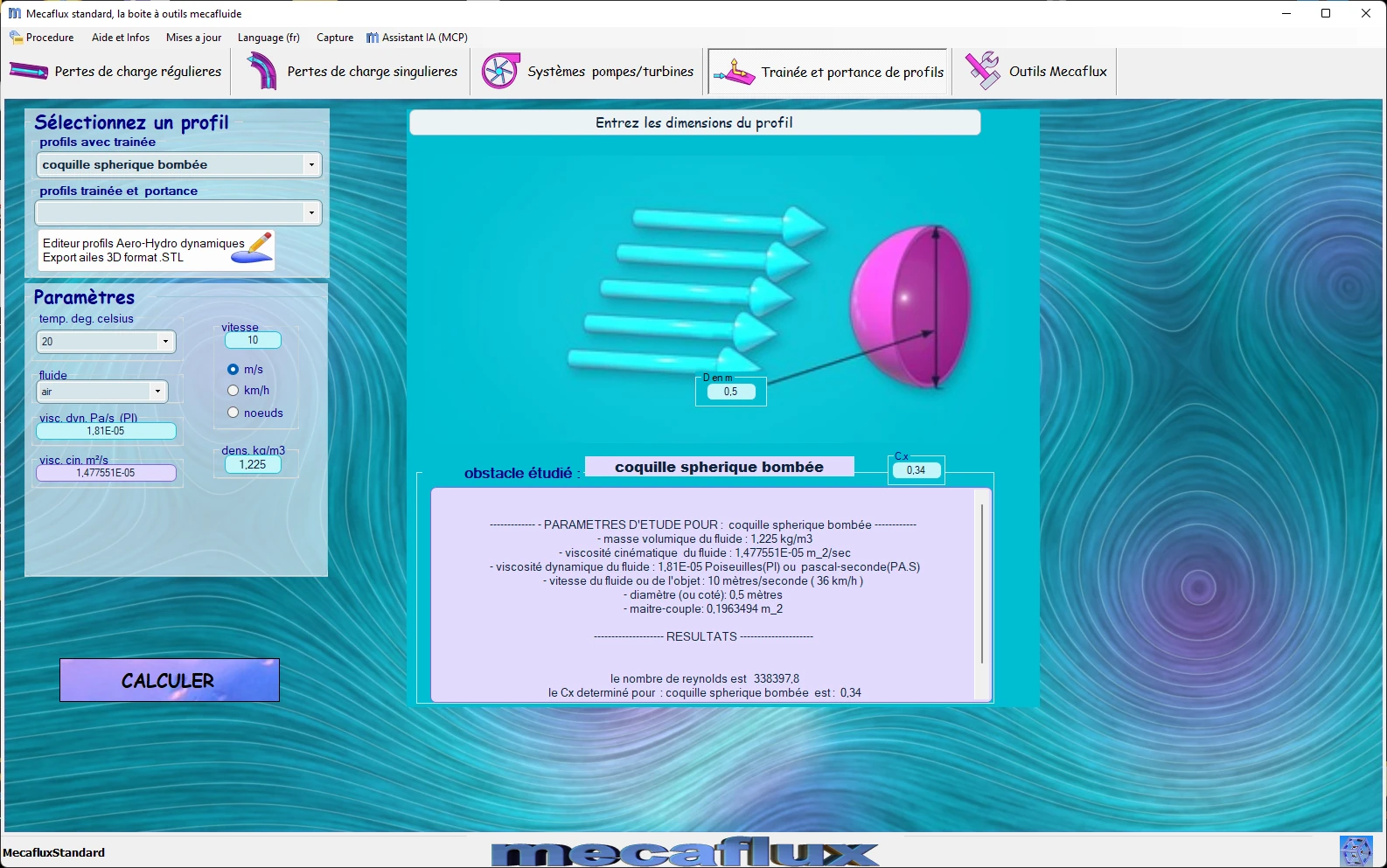Open Trainée et portance de profils section
Viewport: 1387px width, 868px height.
(827, 72)
